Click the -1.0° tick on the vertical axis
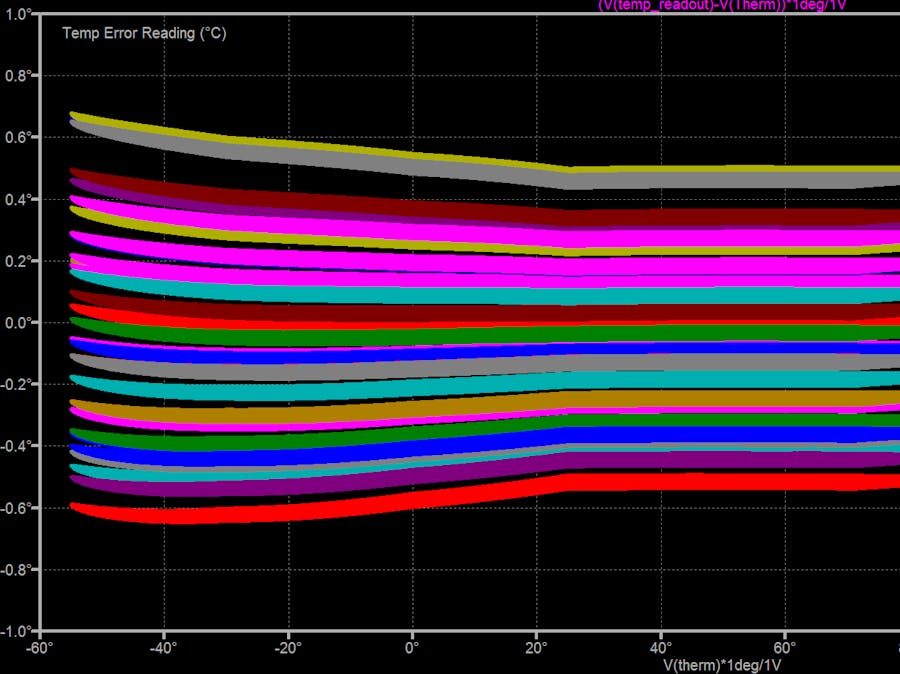900x674 pixels. (17, 630)
